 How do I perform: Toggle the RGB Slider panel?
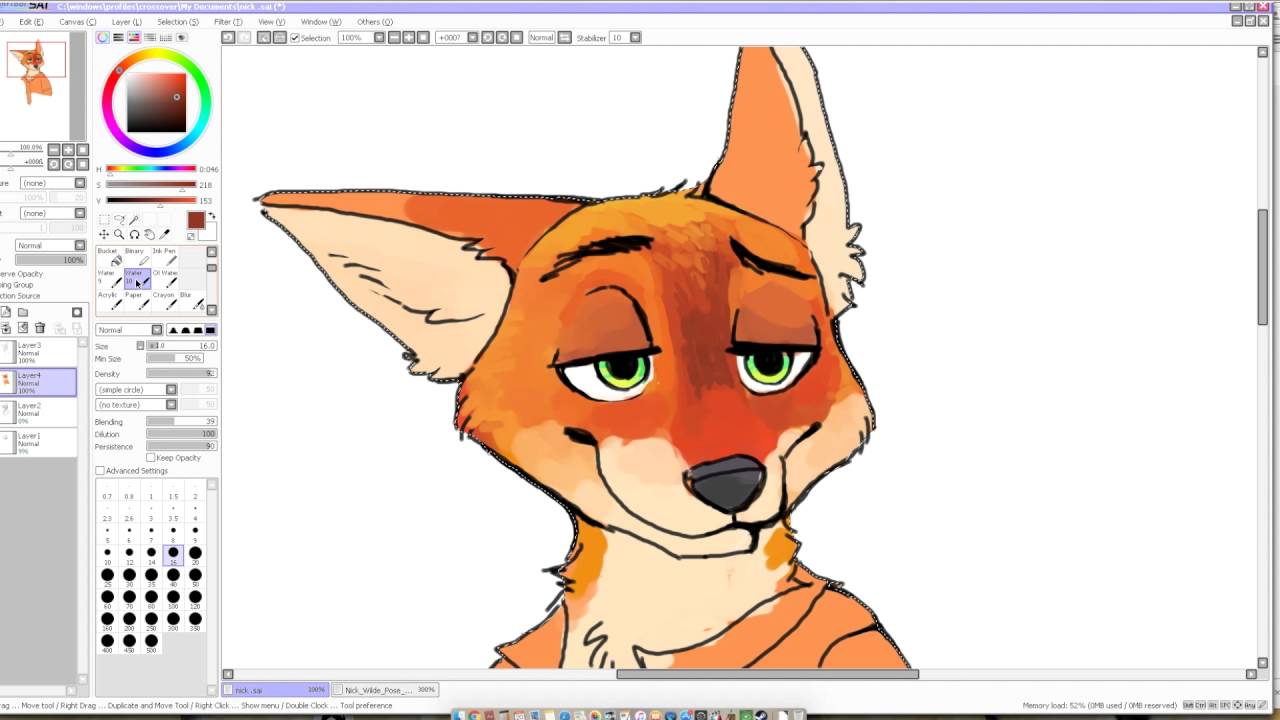(x=118, y=37)
